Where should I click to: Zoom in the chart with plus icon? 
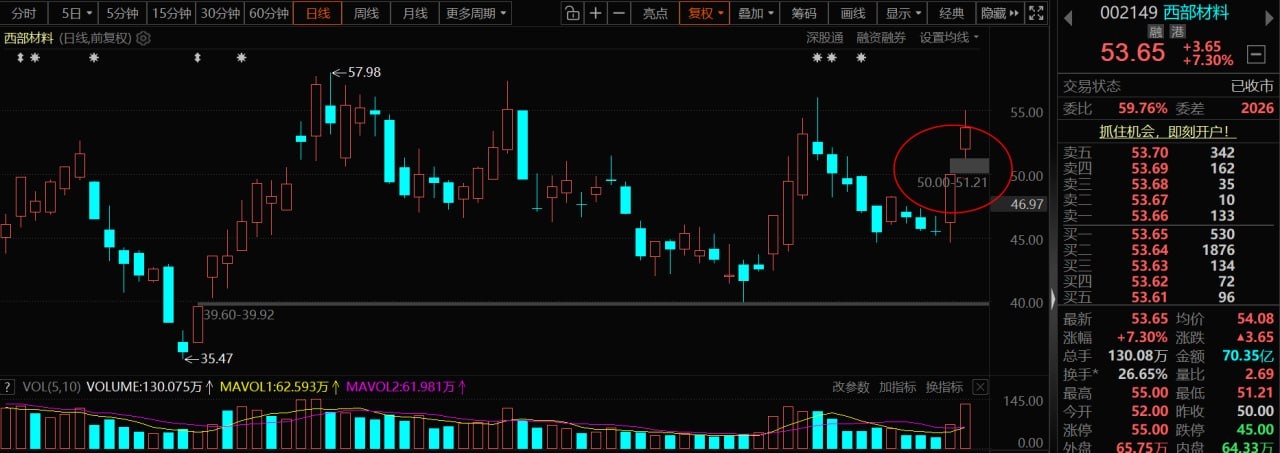click(x=596, y=13)
